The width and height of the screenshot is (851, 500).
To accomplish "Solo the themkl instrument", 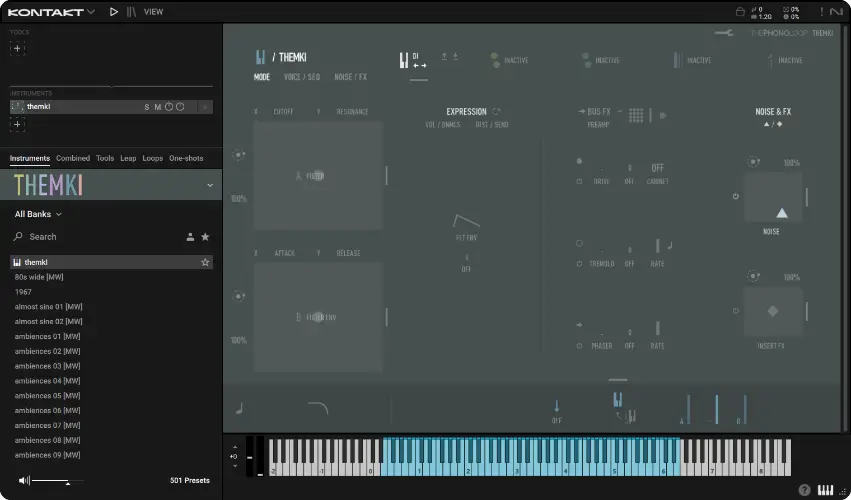I will tap(146, 107).
